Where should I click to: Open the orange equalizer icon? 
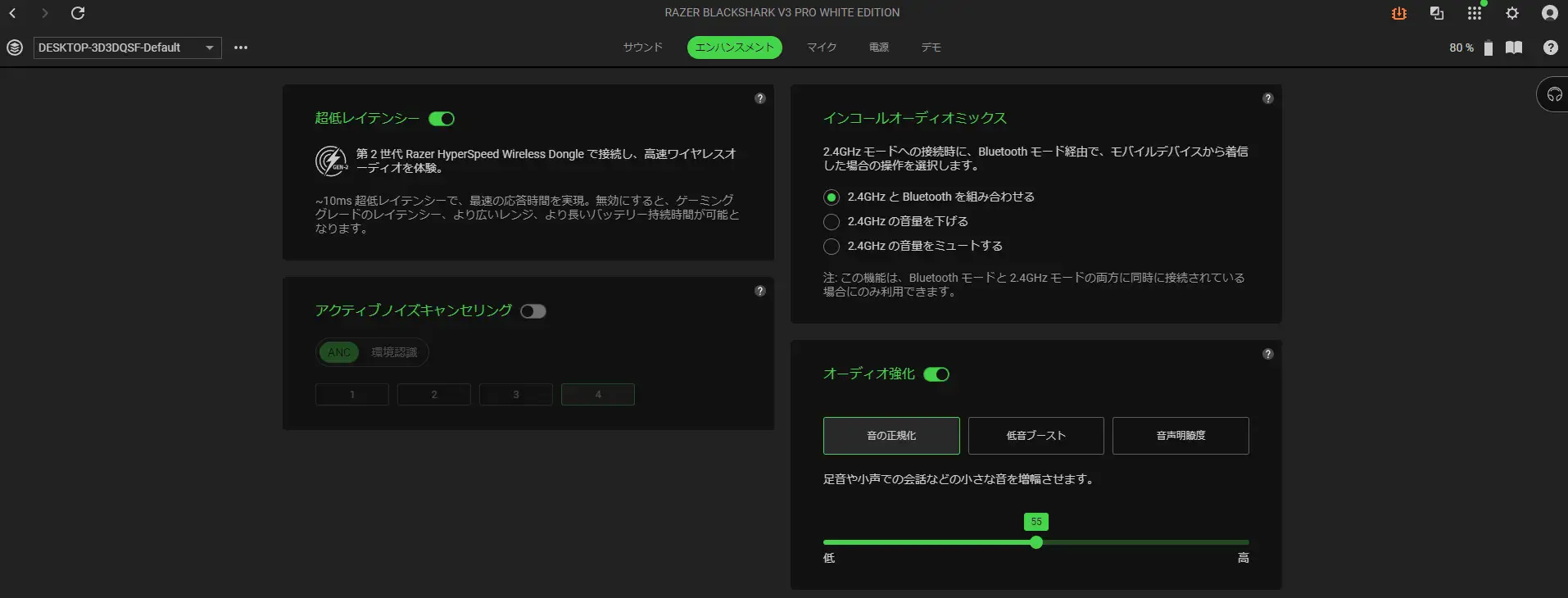(1399, 13)
